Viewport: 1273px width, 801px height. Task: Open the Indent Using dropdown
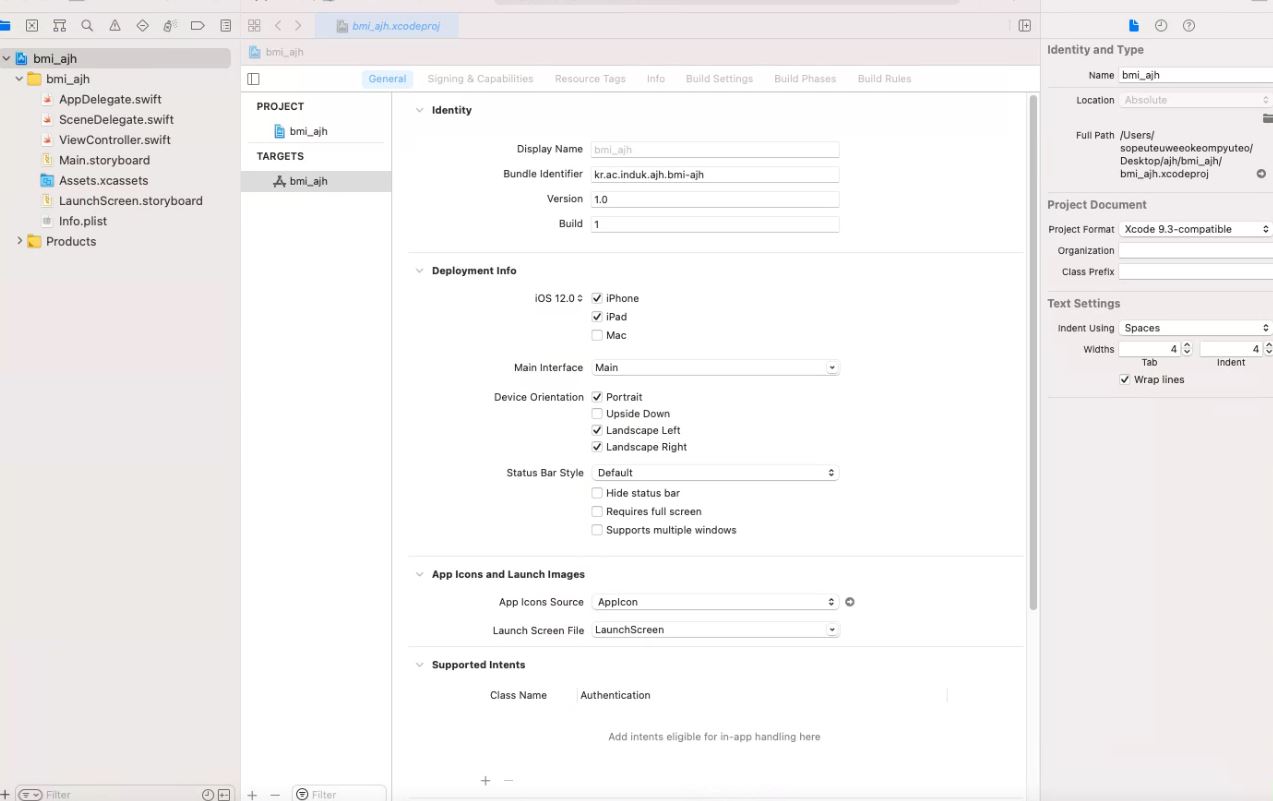[1195, 328]
